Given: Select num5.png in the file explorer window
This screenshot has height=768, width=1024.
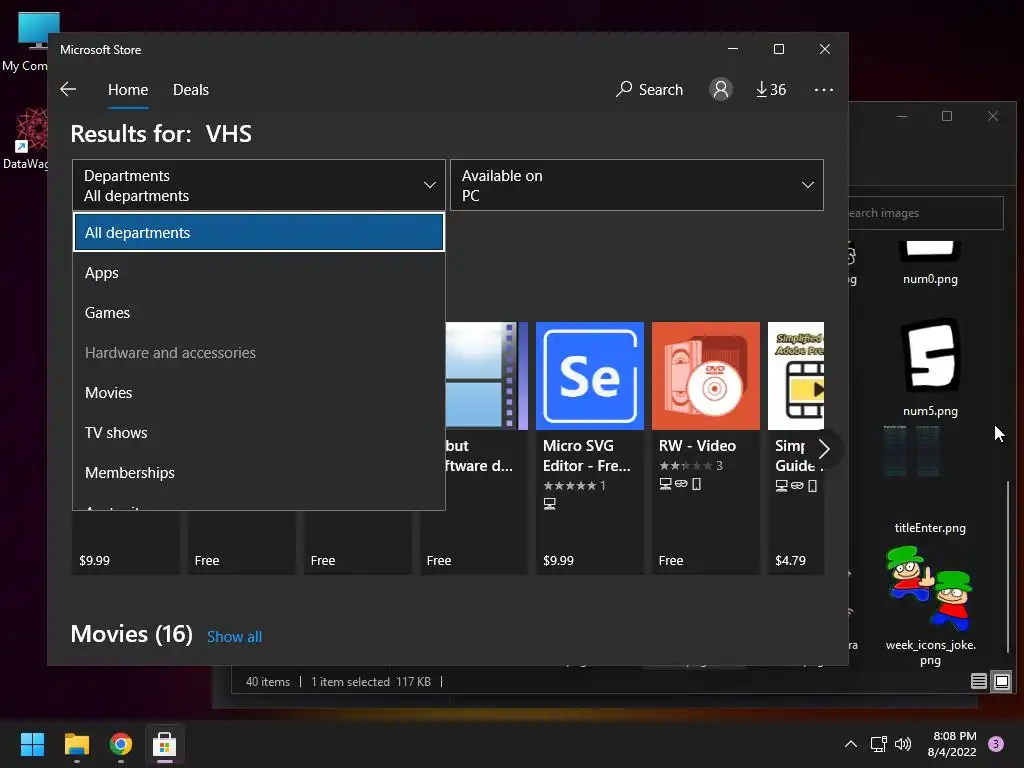Looking at the screenshot, I should [930, 368].
